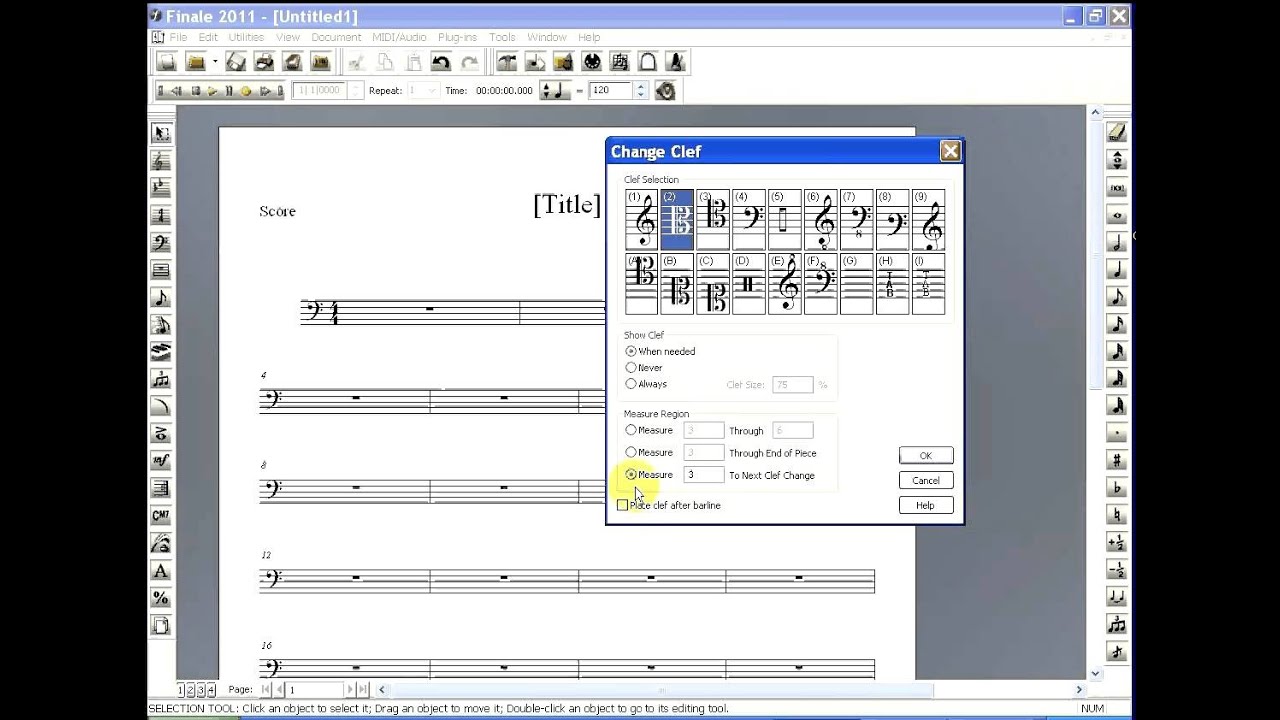Click the Eraser tool in right palette
The image size is (1280, 720).
pyautogui.click(x=1117, y=132)
